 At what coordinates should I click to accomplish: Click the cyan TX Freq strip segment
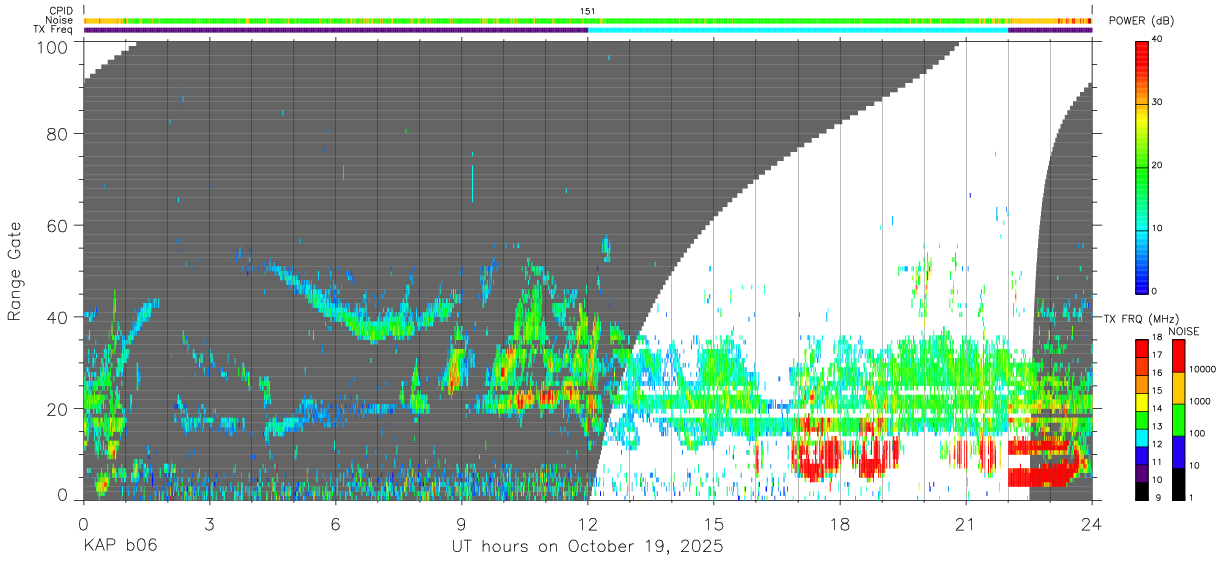click(798, 30)
